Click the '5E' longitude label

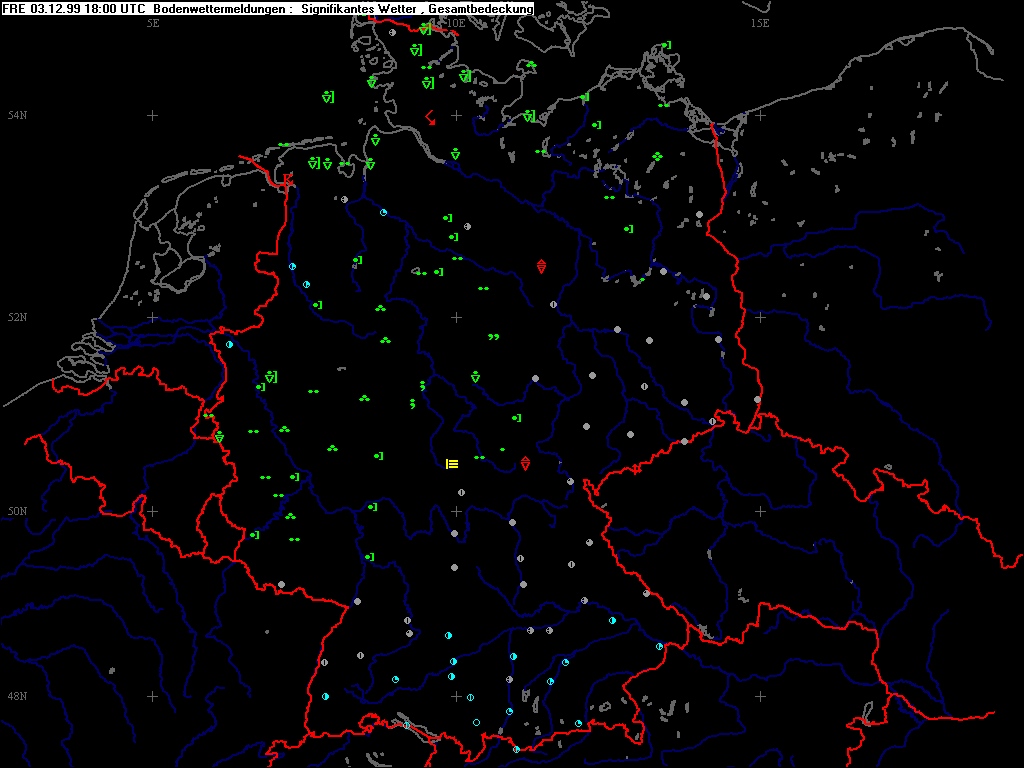pyautogui.click(x=153, y=22)
